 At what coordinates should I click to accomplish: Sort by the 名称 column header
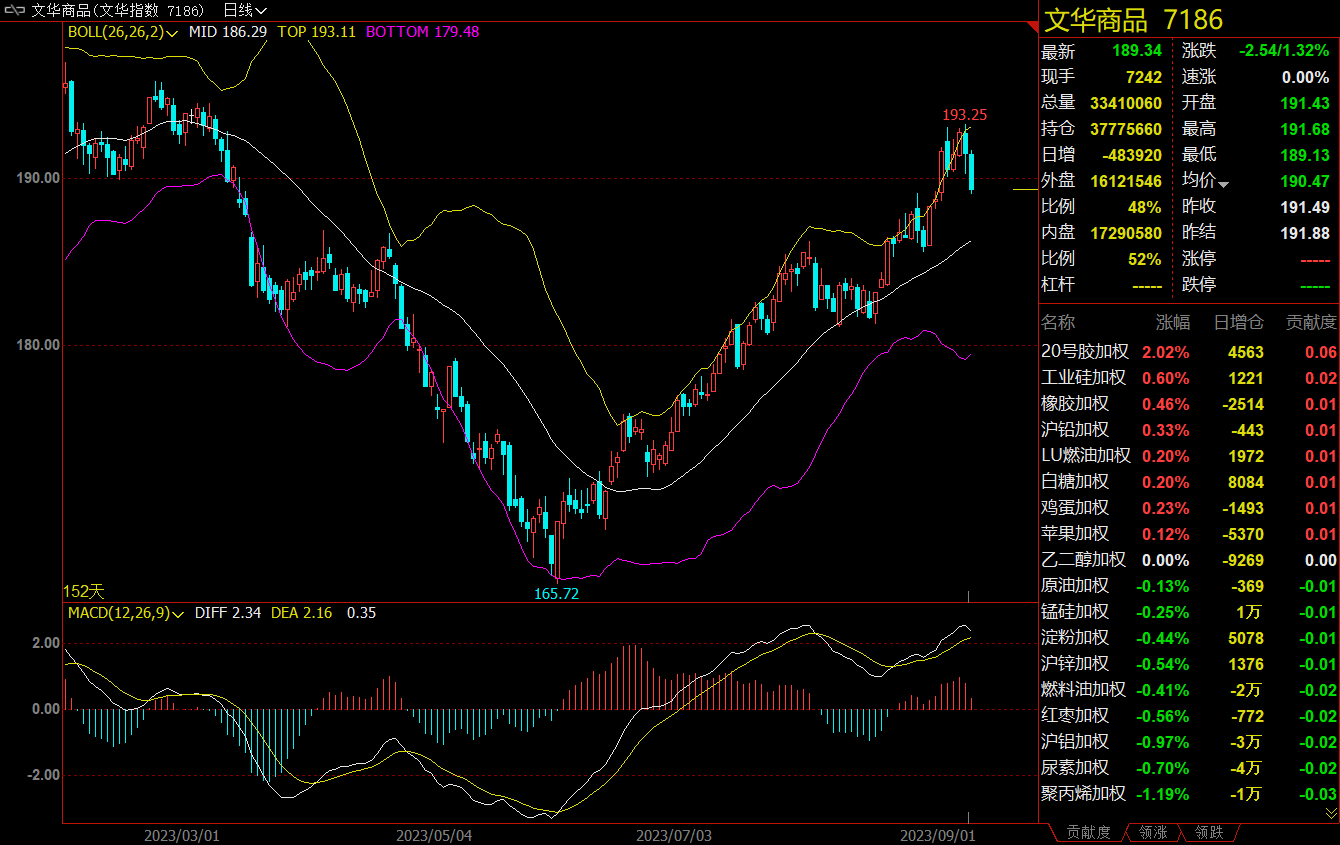(1058, 323)
